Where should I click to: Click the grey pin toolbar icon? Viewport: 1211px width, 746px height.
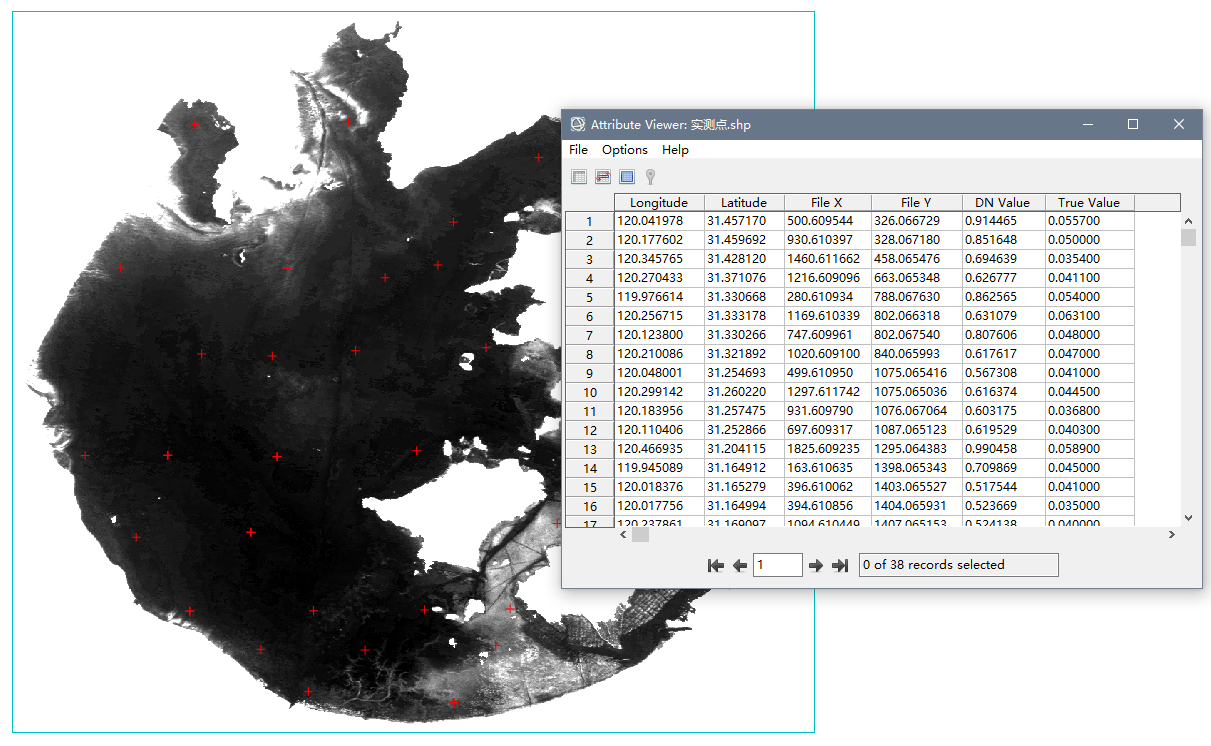(x=650, y=177)
